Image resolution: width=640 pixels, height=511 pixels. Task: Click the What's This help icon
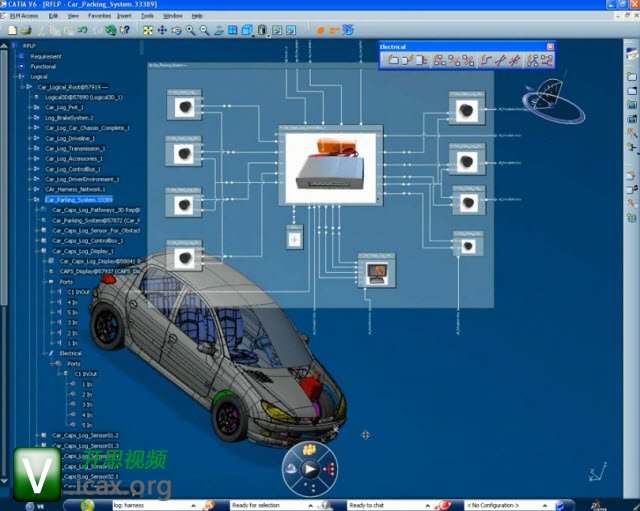(124, 30)
